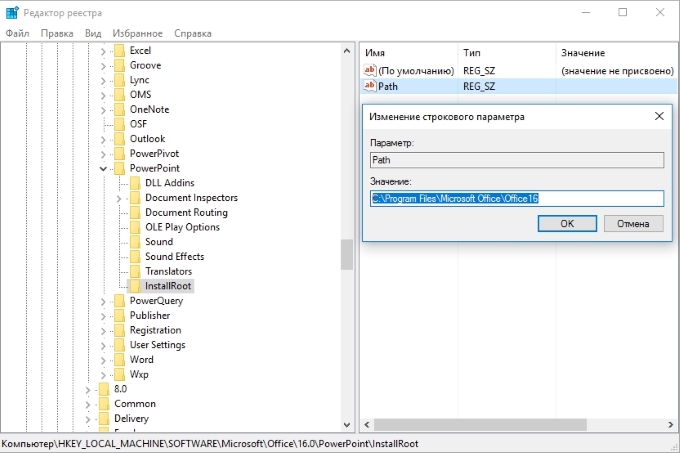This screenshot has height=453, width=680.
Task: Click the string icon beside Path value
Action: pyautogui.click(x=369, y=86)
